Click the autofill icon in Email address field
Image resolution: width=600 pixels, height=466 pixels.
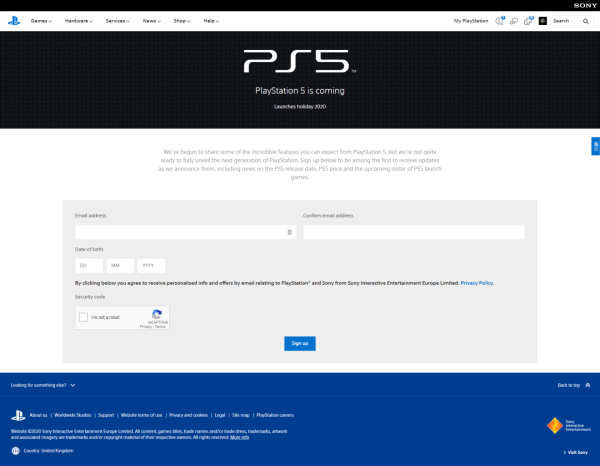point(290,232)
